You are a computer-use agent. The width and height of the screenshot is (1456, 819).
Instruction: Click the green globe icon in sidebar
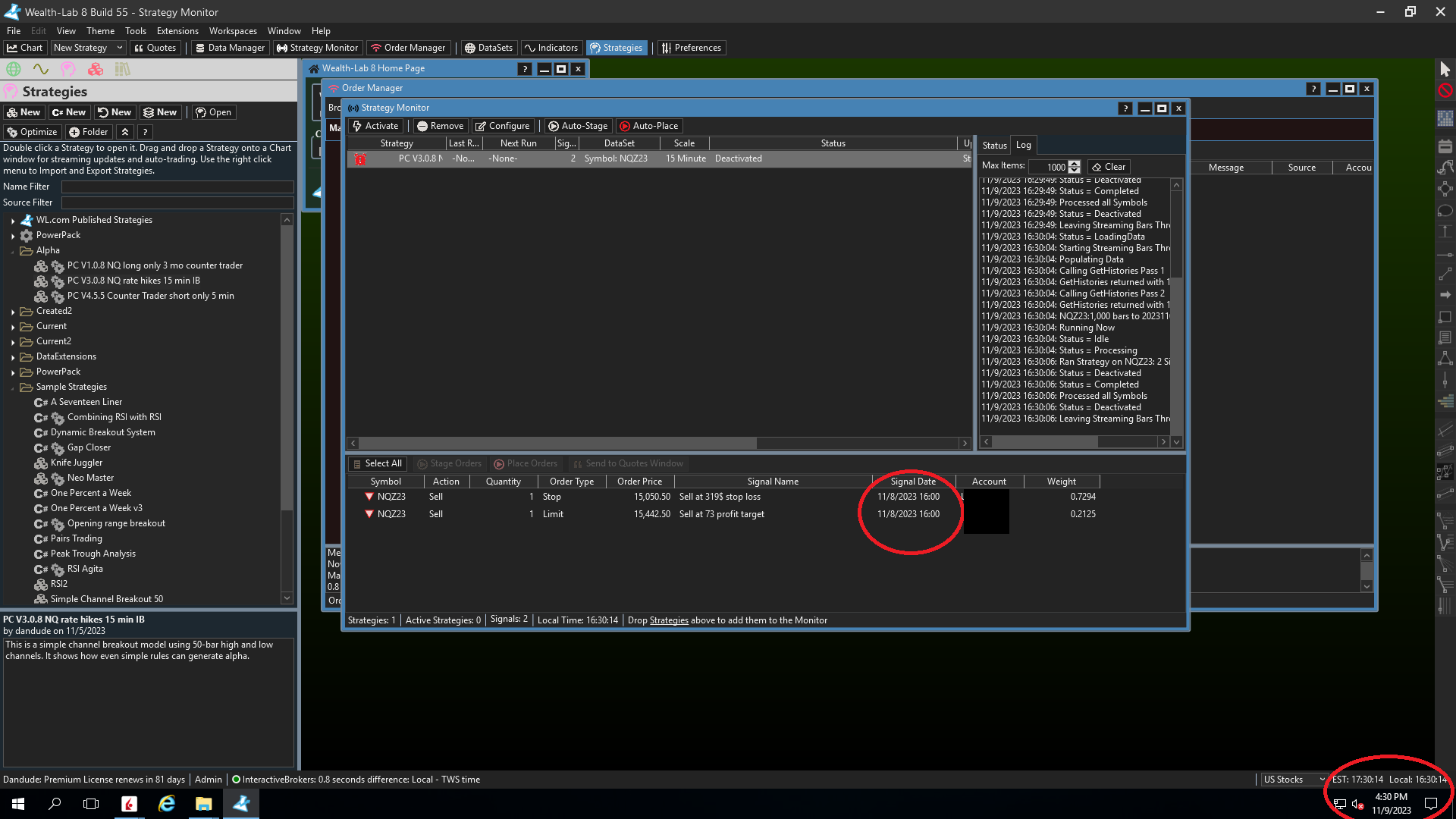(14, 69)
